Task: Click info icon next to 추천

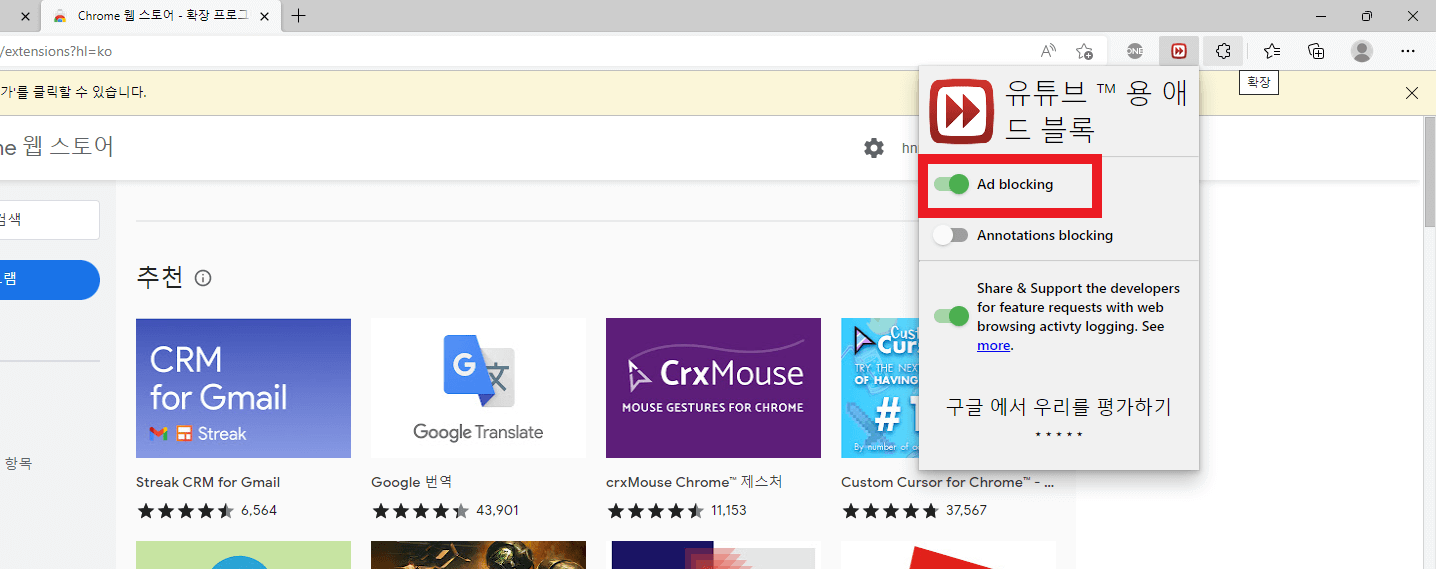Action: pos(203,278)
